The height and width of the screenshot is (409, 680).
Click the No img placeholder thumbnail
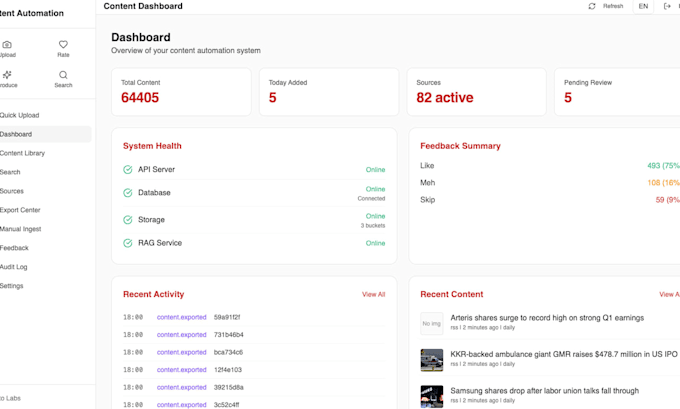pos(432,324)
